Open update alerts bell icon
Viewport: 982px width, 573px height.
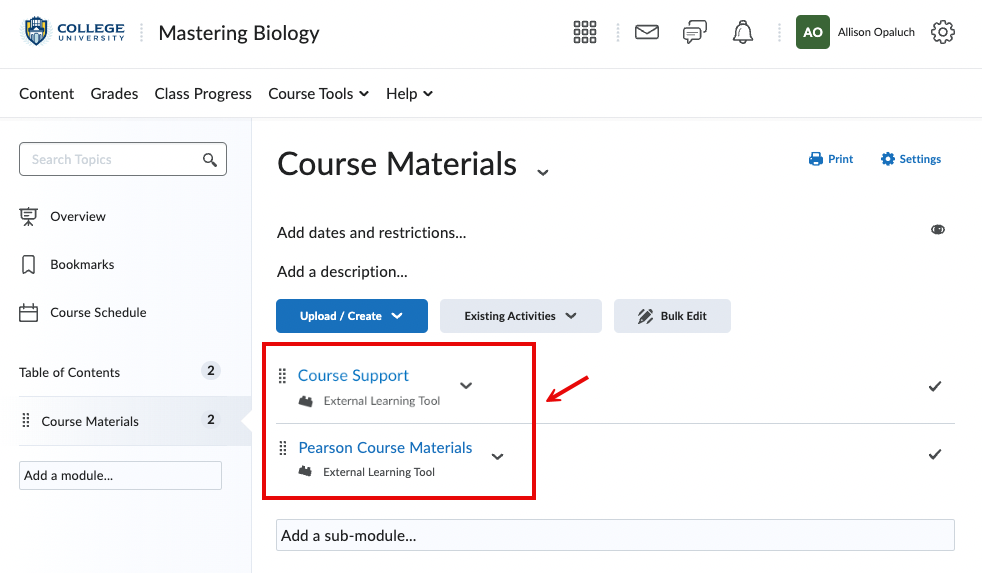[743, 32]
